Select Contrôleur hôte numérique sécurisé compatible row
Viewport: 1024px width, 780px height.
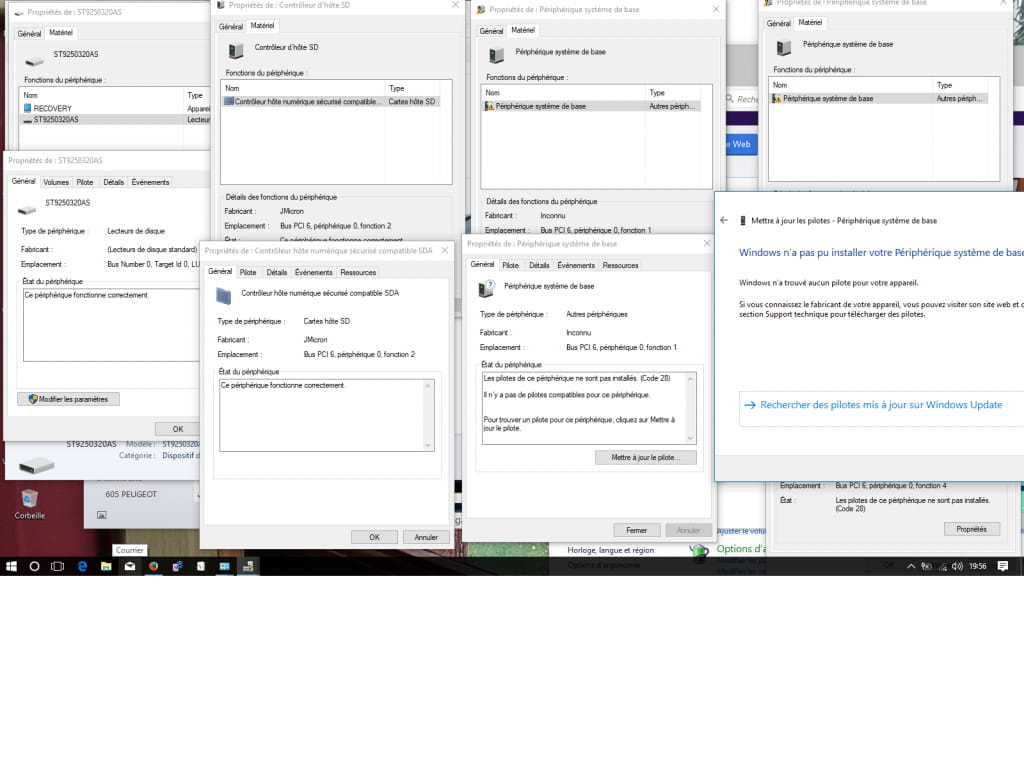(x=330, y=101)
